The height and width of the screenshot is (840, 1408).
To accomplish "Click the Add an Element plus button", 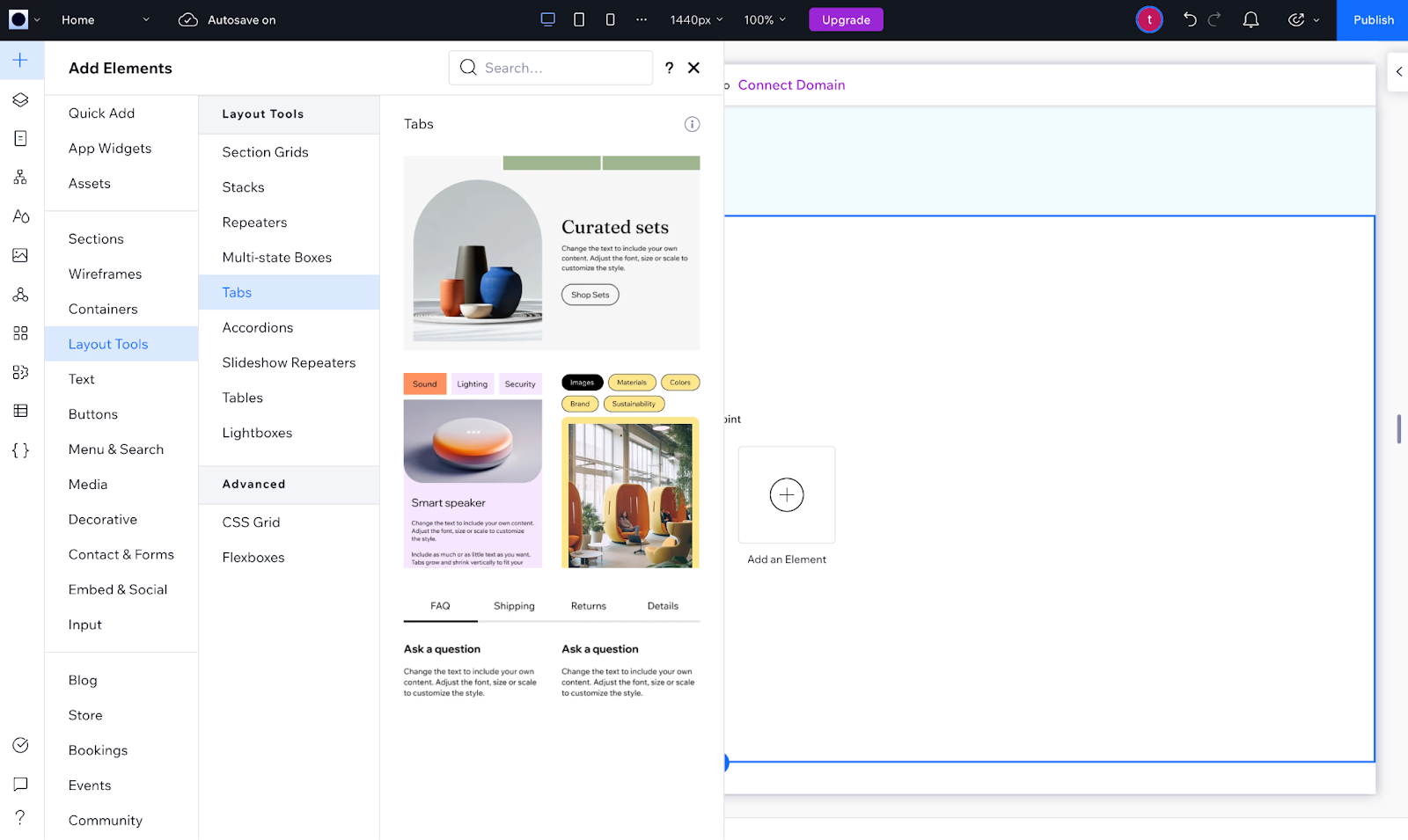I will point(787,494).
